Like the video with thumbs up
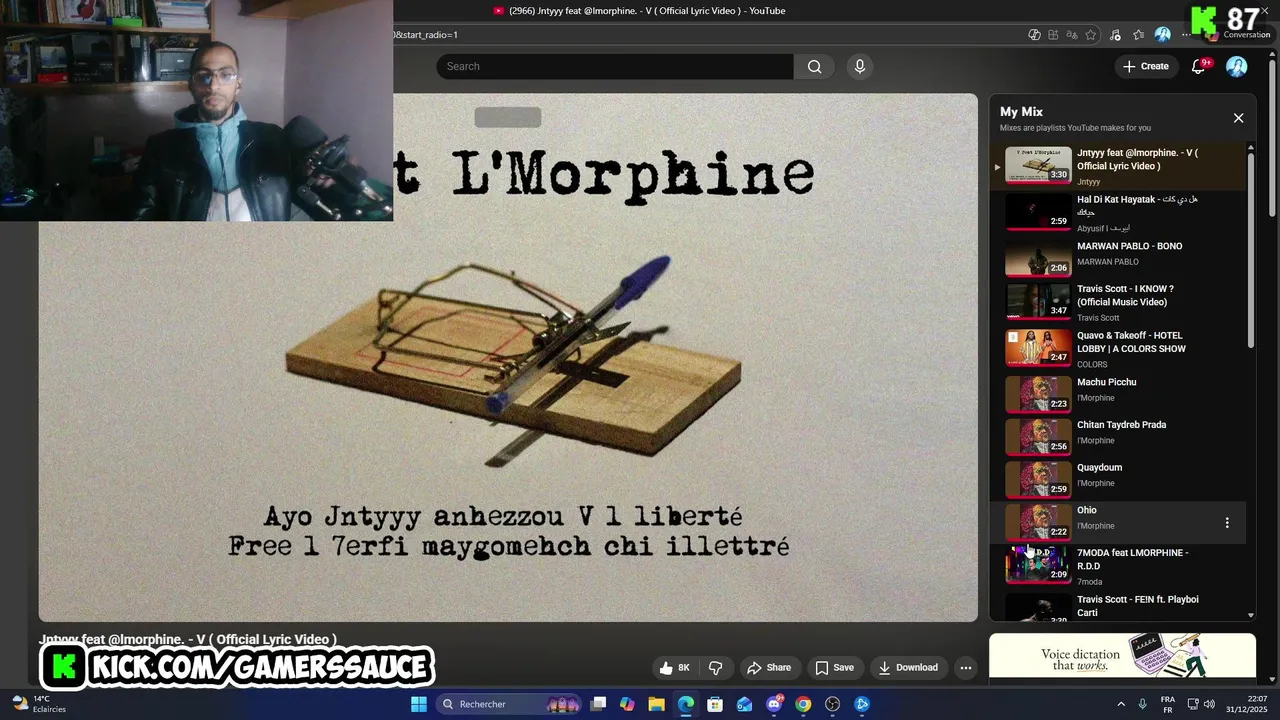Viewport: 1280px width, 720px height. click(x=675, y=667)
